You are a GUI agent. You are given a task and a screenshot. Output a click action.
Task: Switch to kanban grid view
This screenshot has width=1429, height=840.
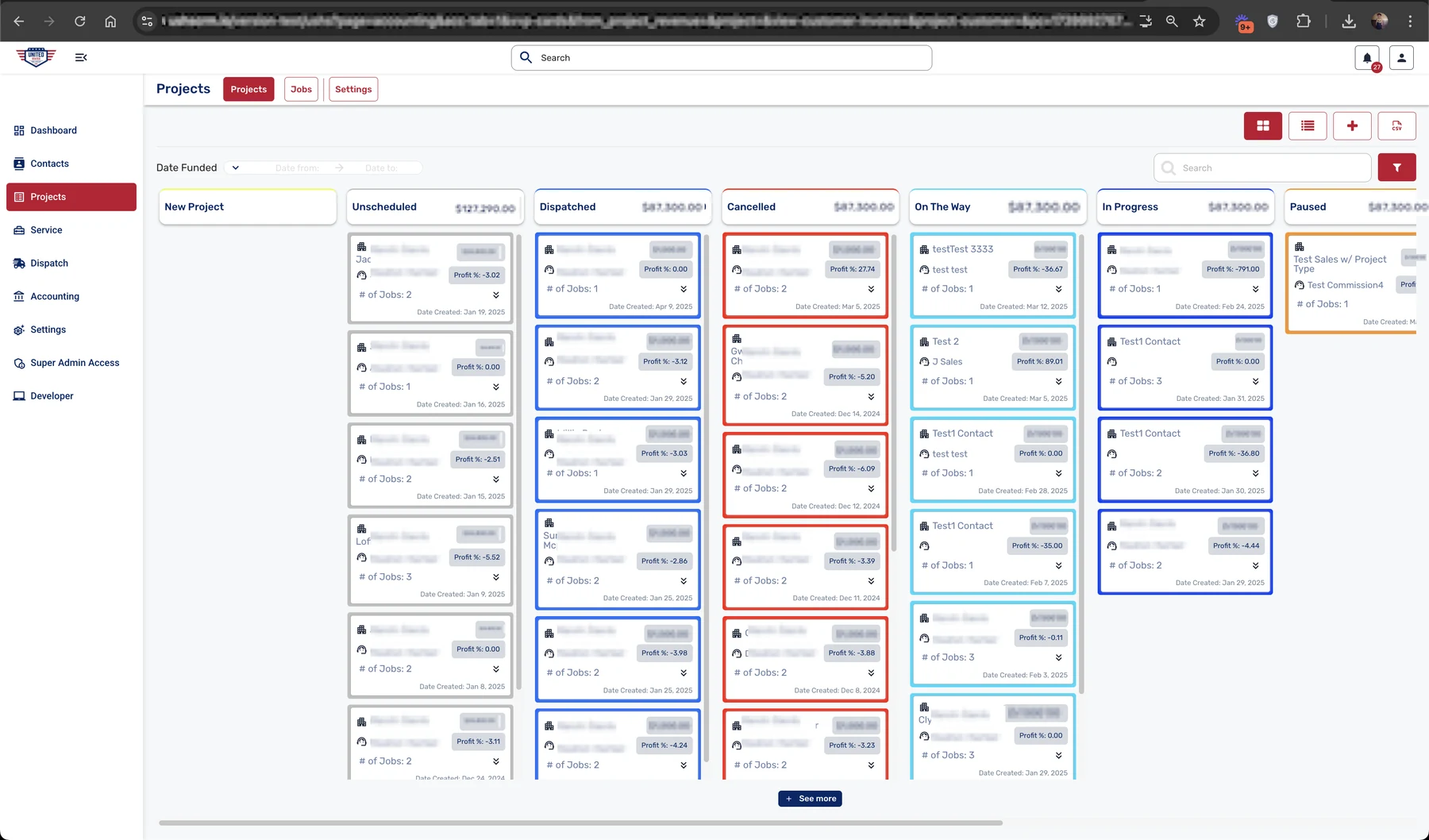[1262, 125]
